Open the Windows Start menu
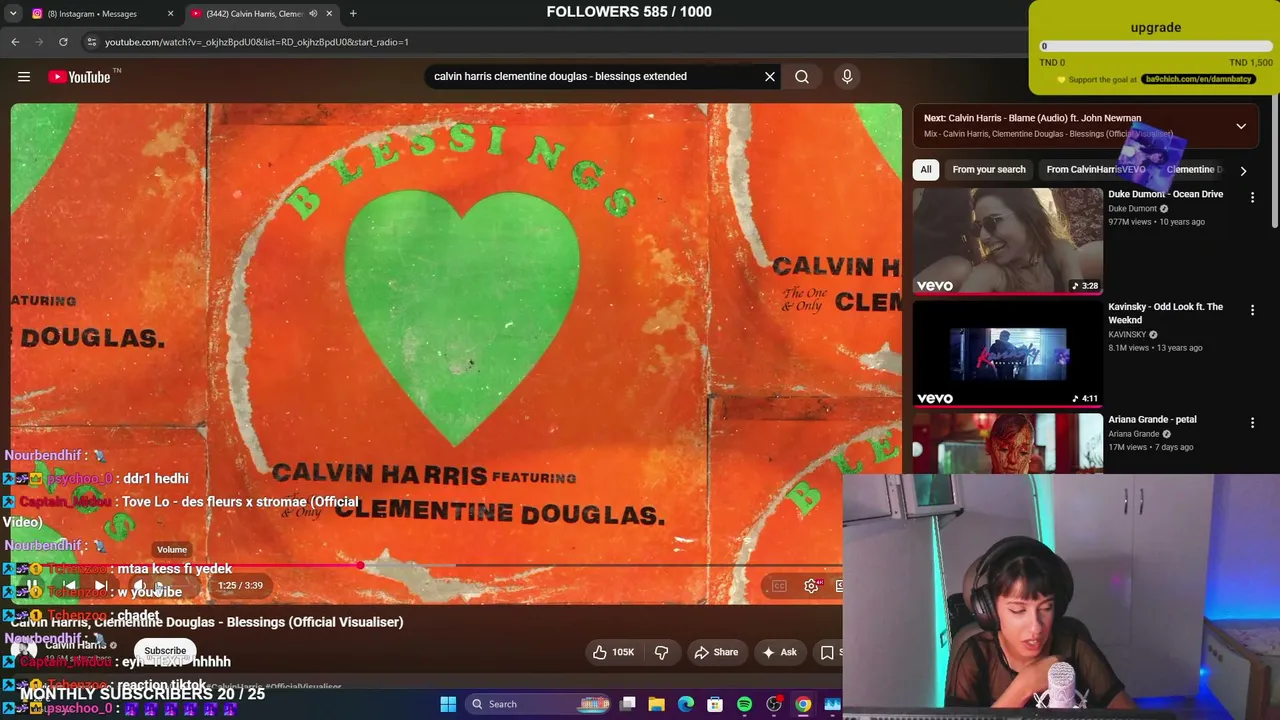 (x=448, y=704)
